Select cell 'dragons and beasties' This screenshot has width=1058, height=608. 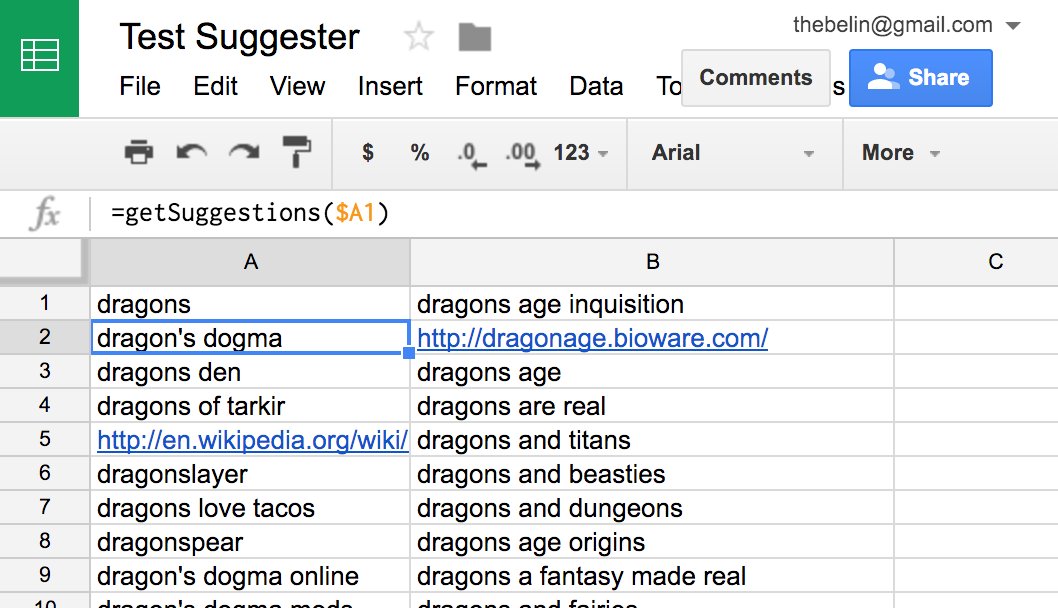(x=652, y=474)
